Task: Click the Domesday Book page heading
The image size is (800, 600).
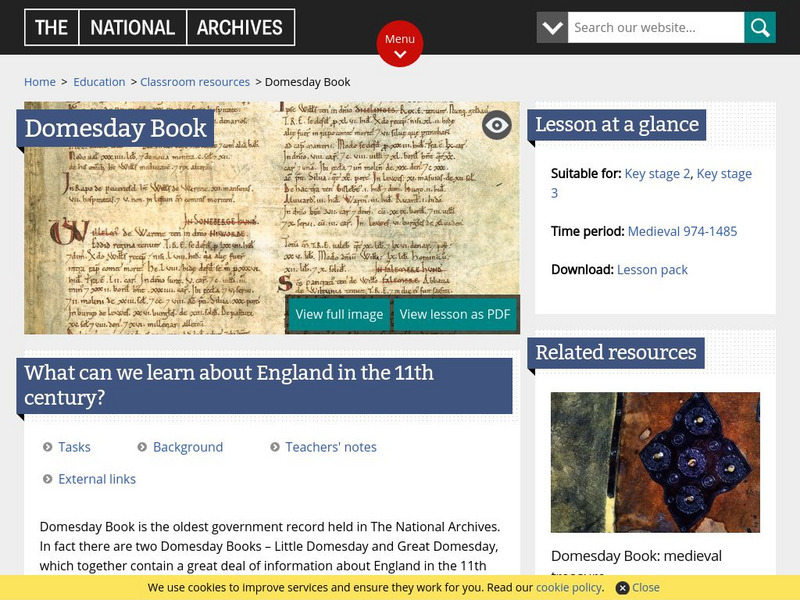Action: pyautogui.click(x=115, y=128)
